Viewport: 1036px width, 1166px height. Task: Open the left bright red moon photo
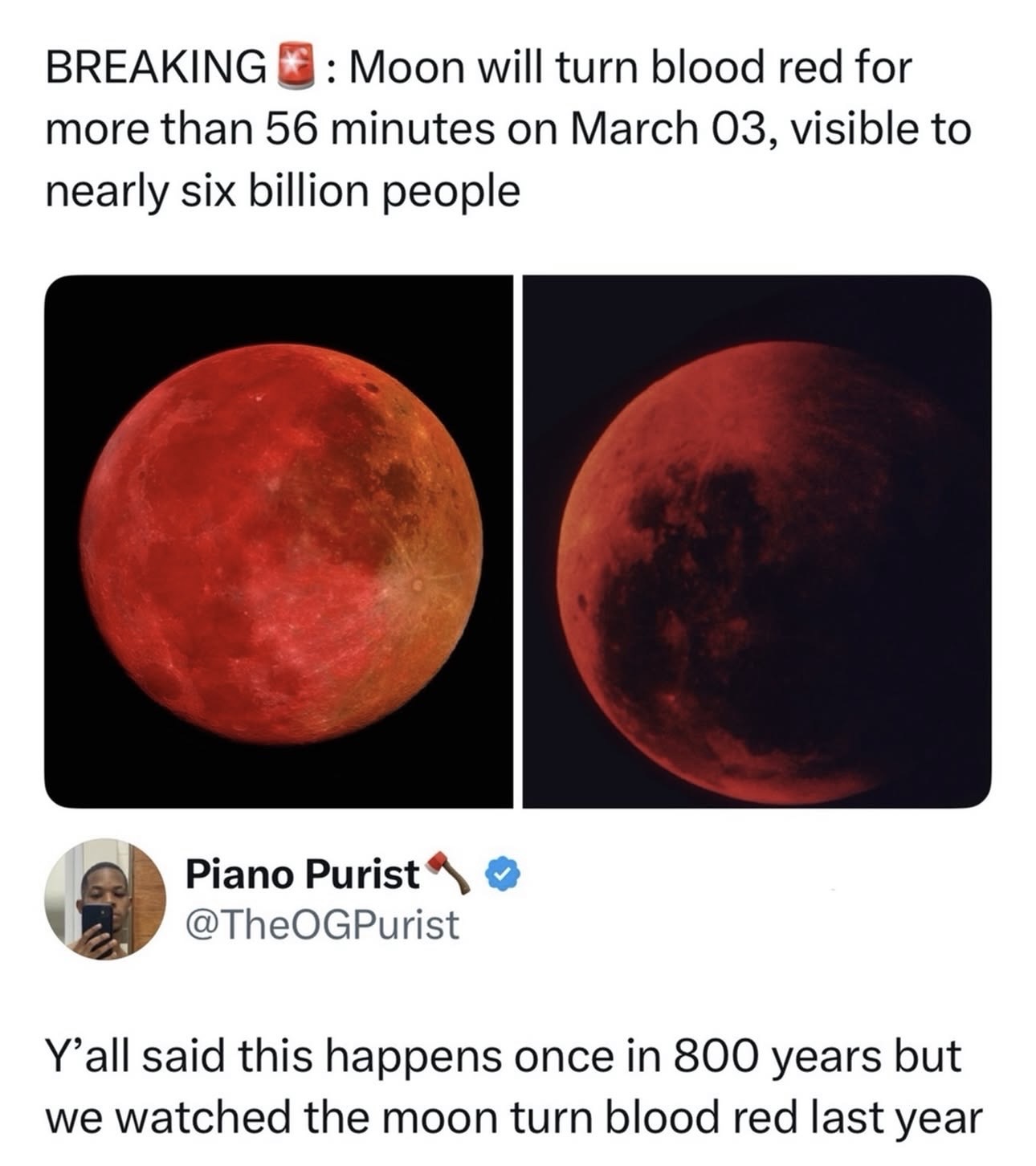point(279,541)
